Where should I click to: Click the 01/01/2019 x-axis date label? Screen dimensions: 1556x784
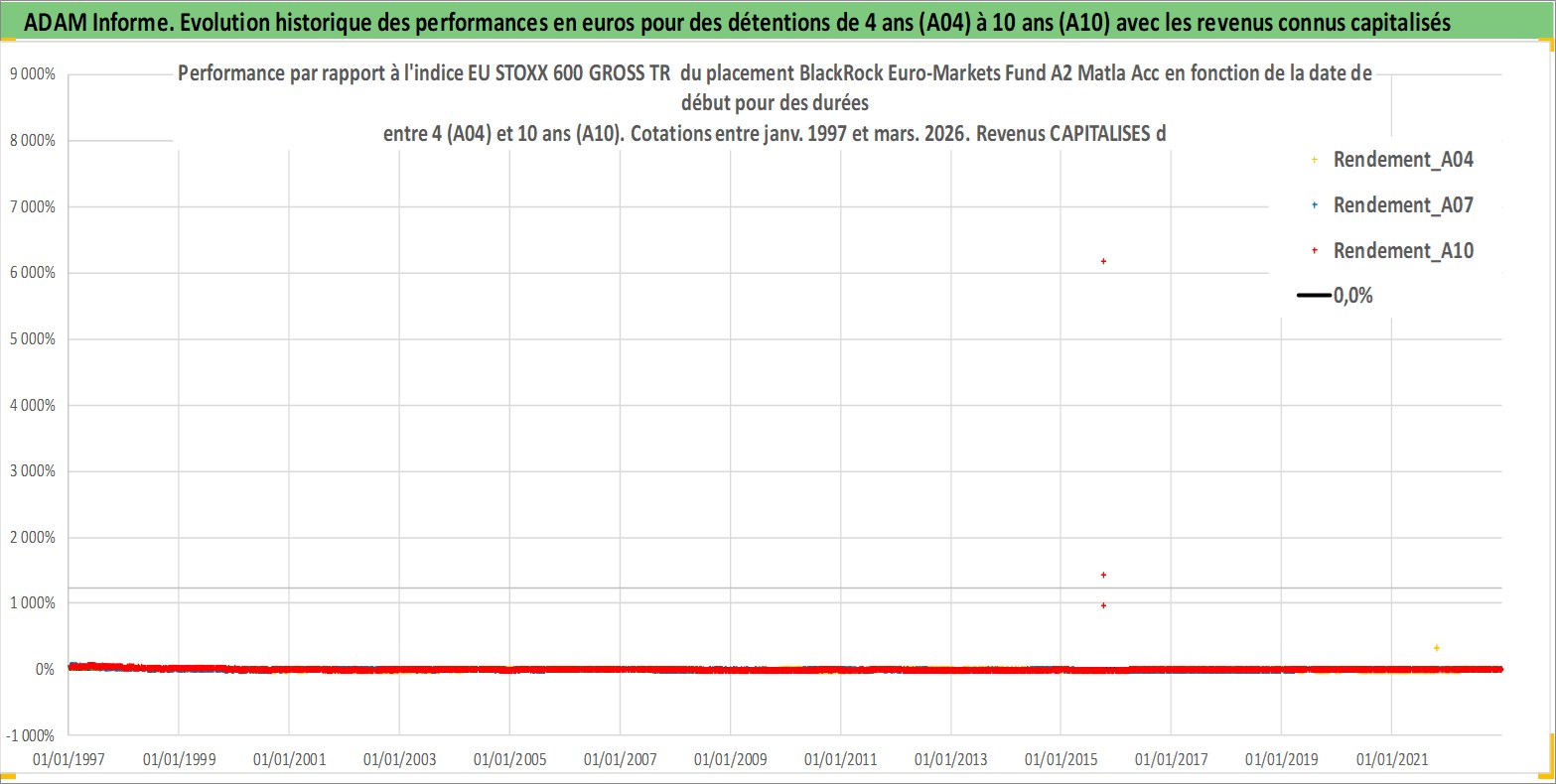(1281, 759)
